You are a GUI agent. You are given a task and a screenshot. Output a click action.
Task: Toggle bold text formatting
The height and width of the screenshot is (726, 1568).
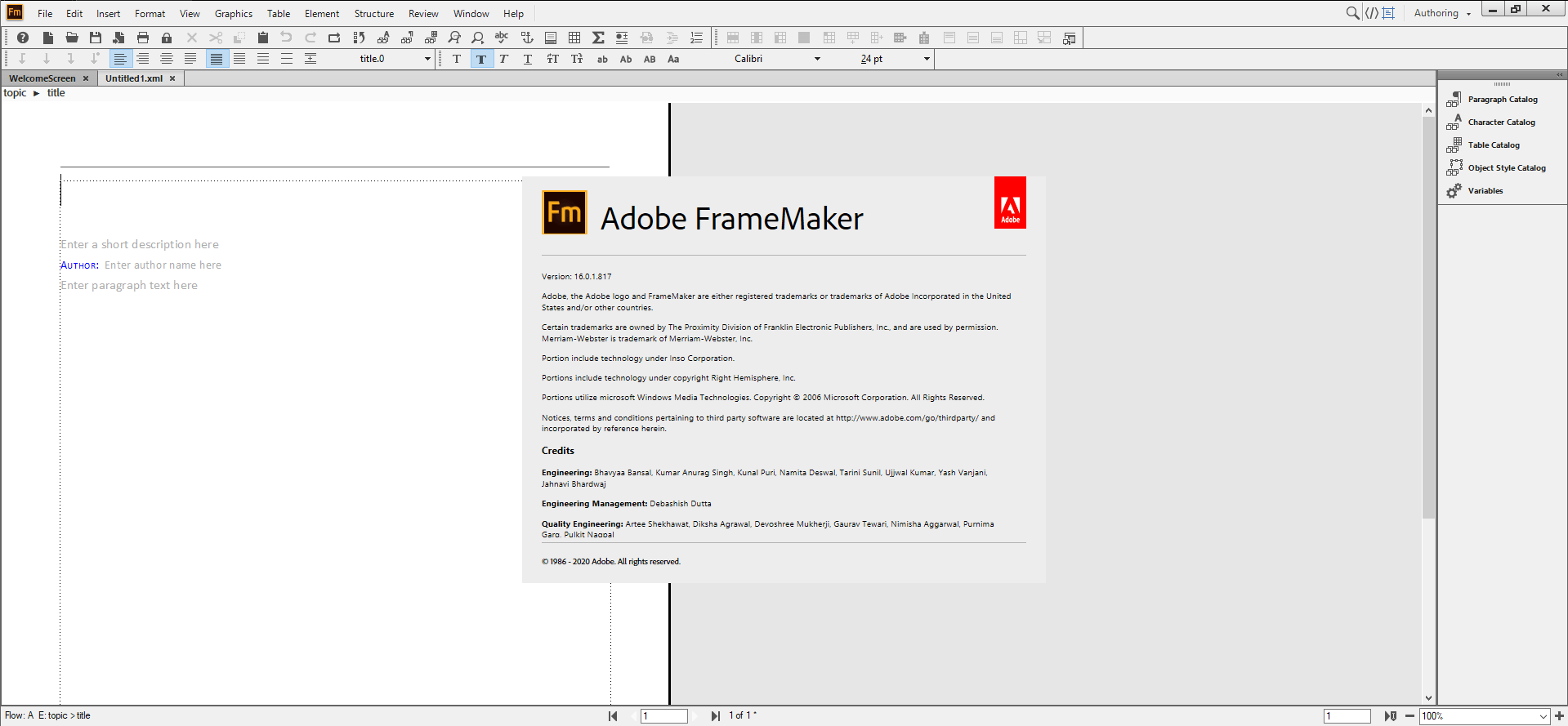pyautogui.click(x=481, y=59)
